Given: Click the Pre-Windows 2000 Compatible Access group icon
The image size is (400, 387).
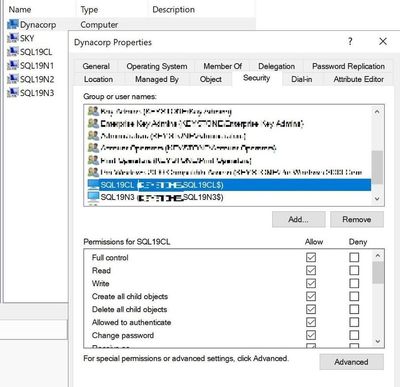Looking at the screenshot, I should coord(93,172).
